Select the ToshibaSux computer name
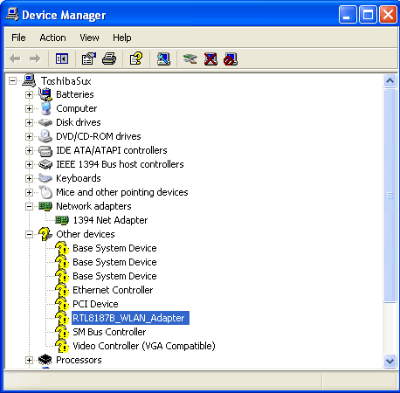Screen dimensions: 400x393 pyautogui.click(x=66, y=81)
